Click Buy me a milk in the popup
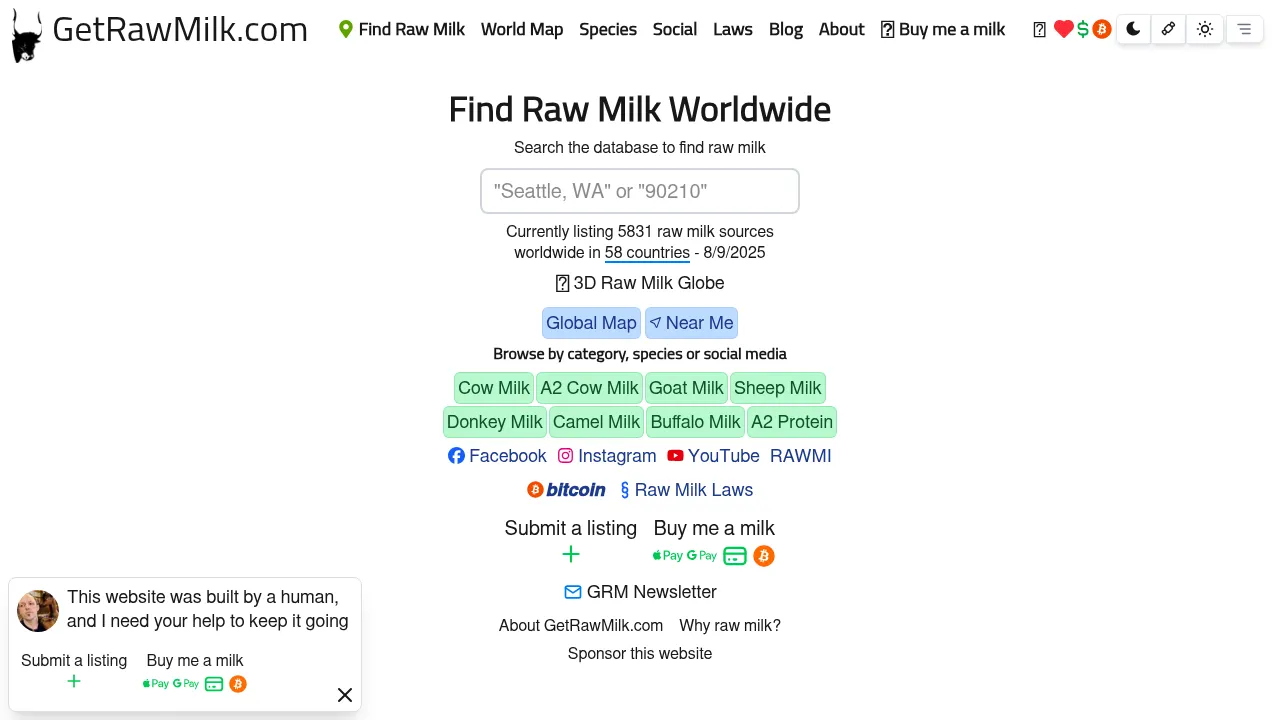This screenshot has height=720, width=1280. point(195,660)
